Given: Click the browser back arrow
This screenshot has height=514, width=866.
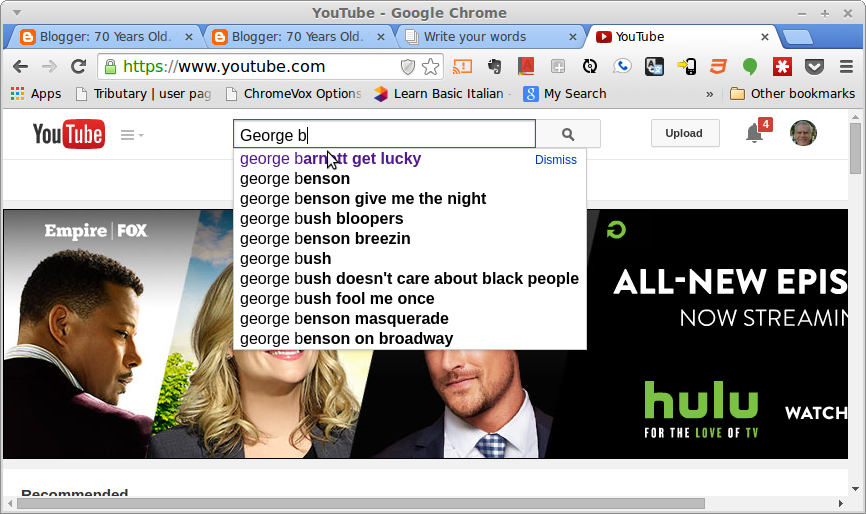Looking at the screenshot, I should 20,67.
